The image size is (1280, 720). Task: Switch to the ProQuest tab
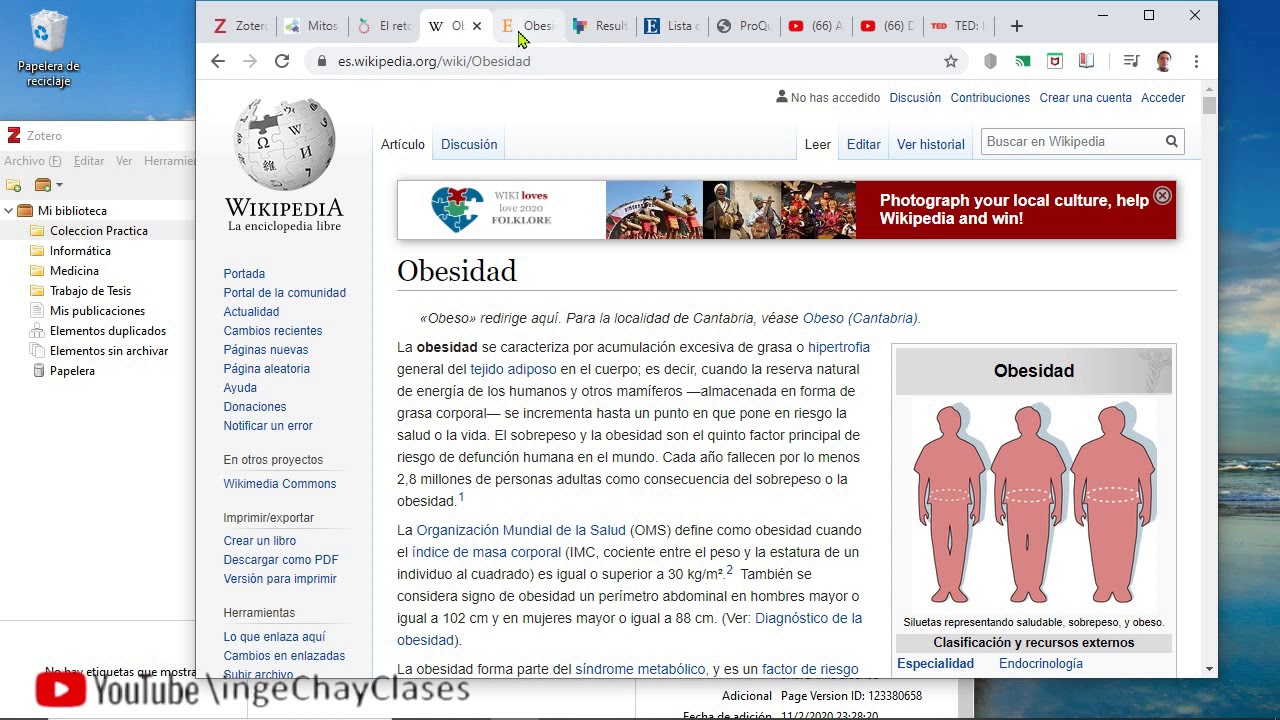click(x=745, y=26)
